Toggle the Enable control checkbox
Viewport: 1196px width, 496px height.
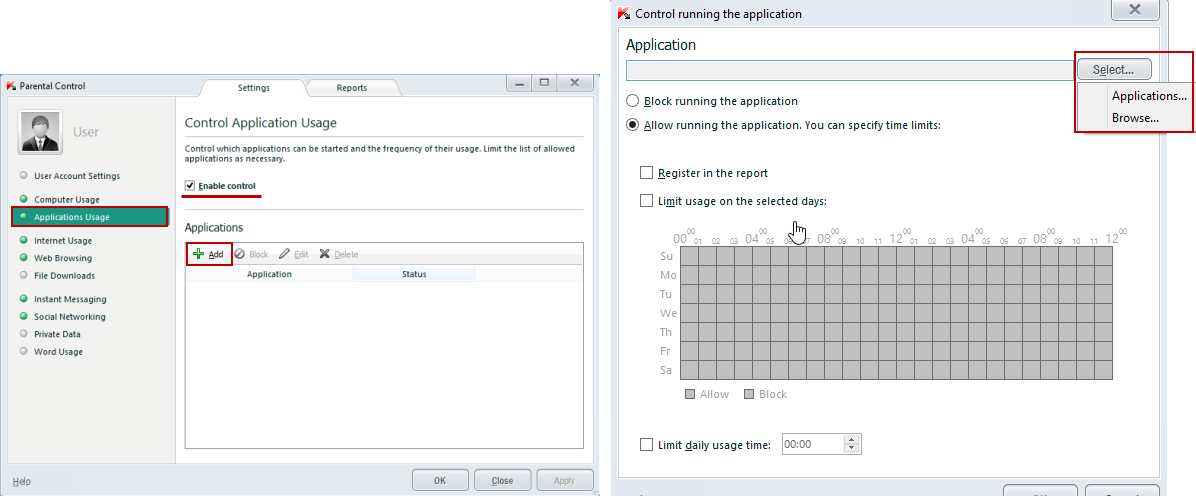[190, 185]
